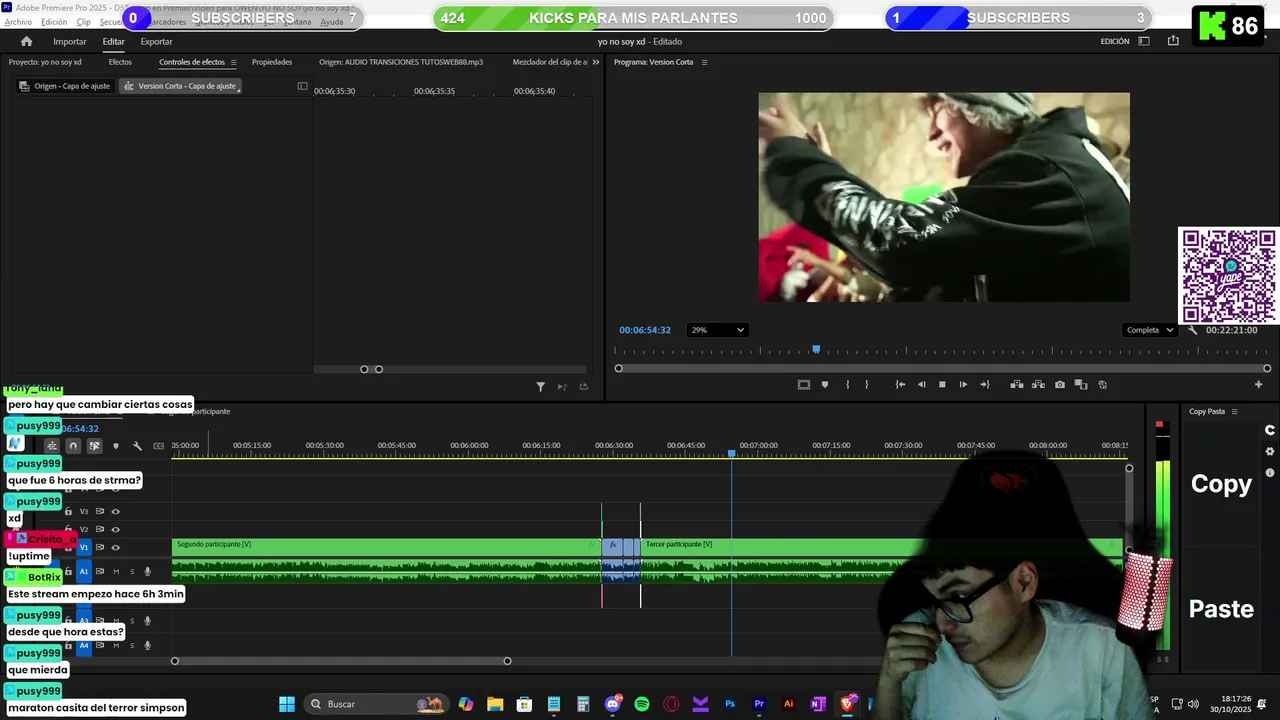Toggle sync lock on V1 track
The height and width of the screenshot is (720, 1280).
(x=99, y=547)
